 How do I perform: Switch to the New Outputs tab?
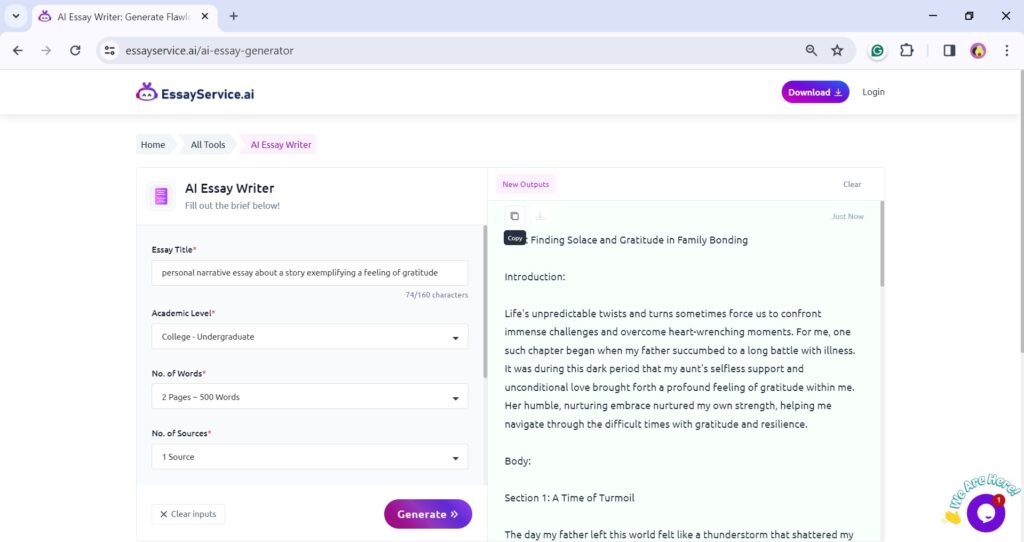coord(526,184)
